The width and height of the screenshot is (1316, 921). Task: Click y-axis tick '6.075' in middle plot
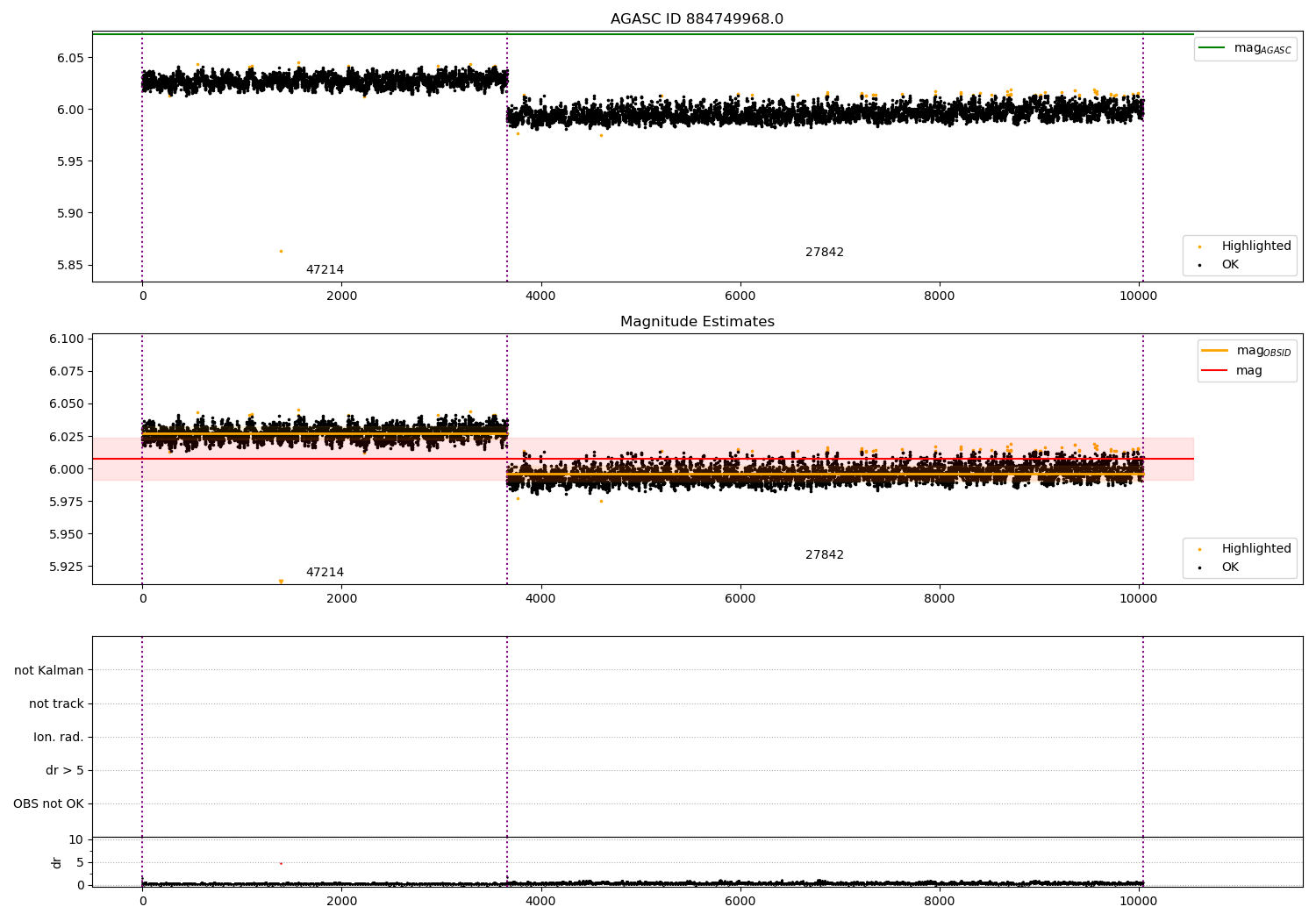pyautogui.click(x=67, y=371)
